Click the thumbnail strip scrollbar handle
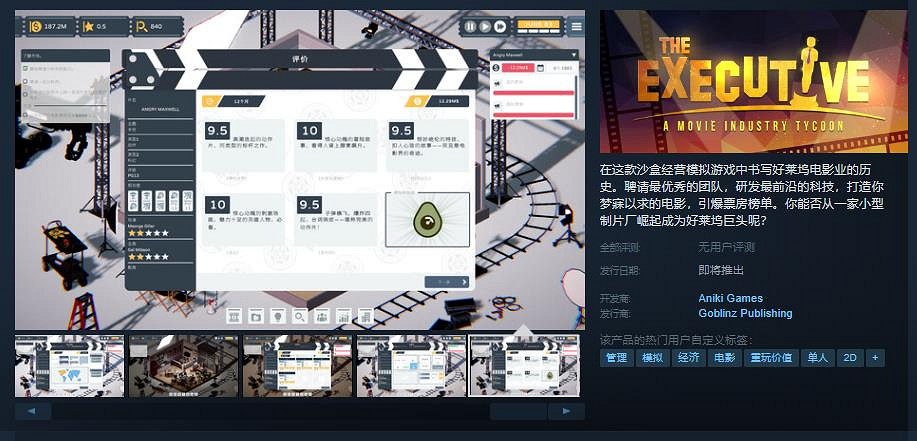The image size is (917, 441). pyautogui.click(x=518, y=411)
